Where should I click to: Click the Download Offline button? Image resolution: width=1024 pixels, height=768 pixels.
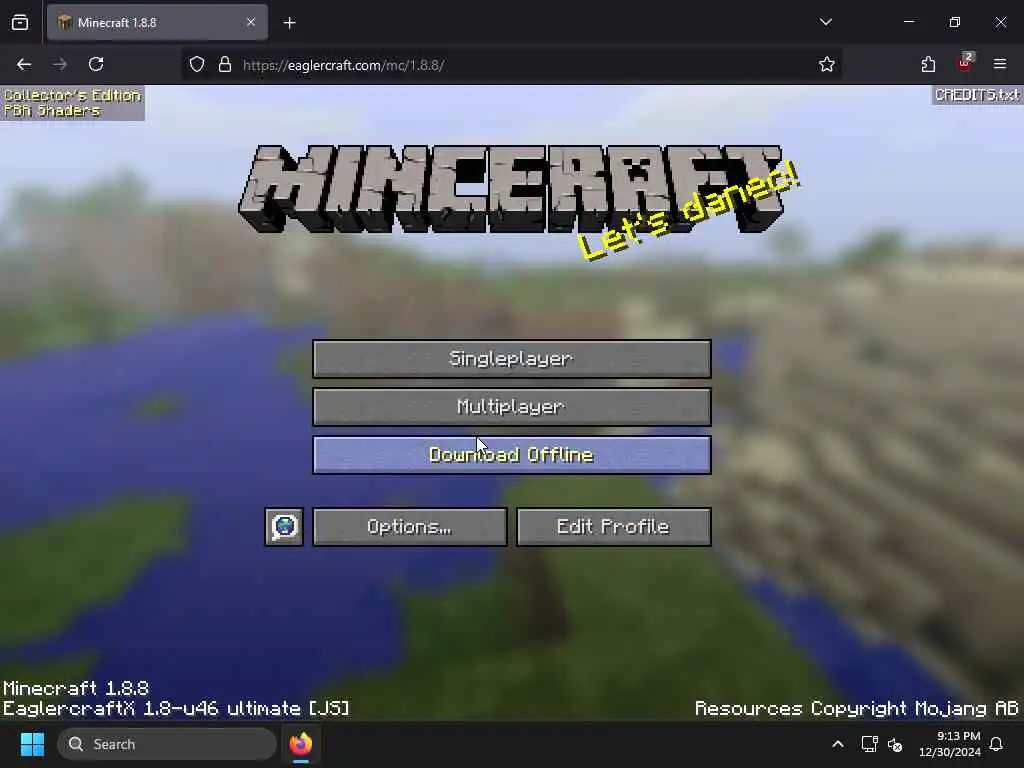point(511,455)
